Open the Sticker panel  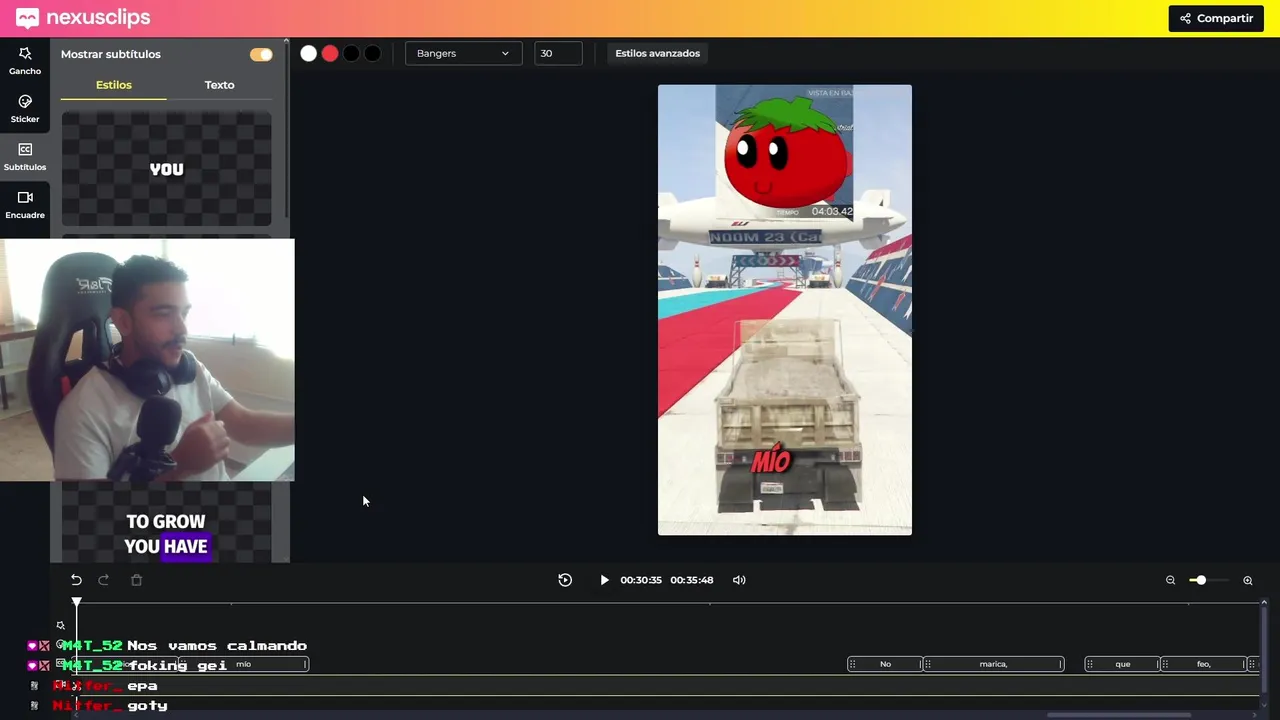coord(25,109)
